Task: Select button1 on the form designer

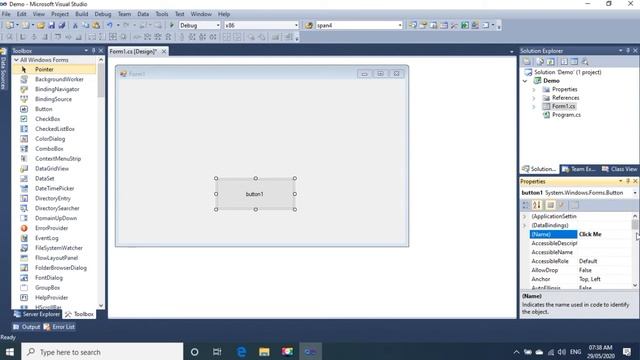Action: 255,194
